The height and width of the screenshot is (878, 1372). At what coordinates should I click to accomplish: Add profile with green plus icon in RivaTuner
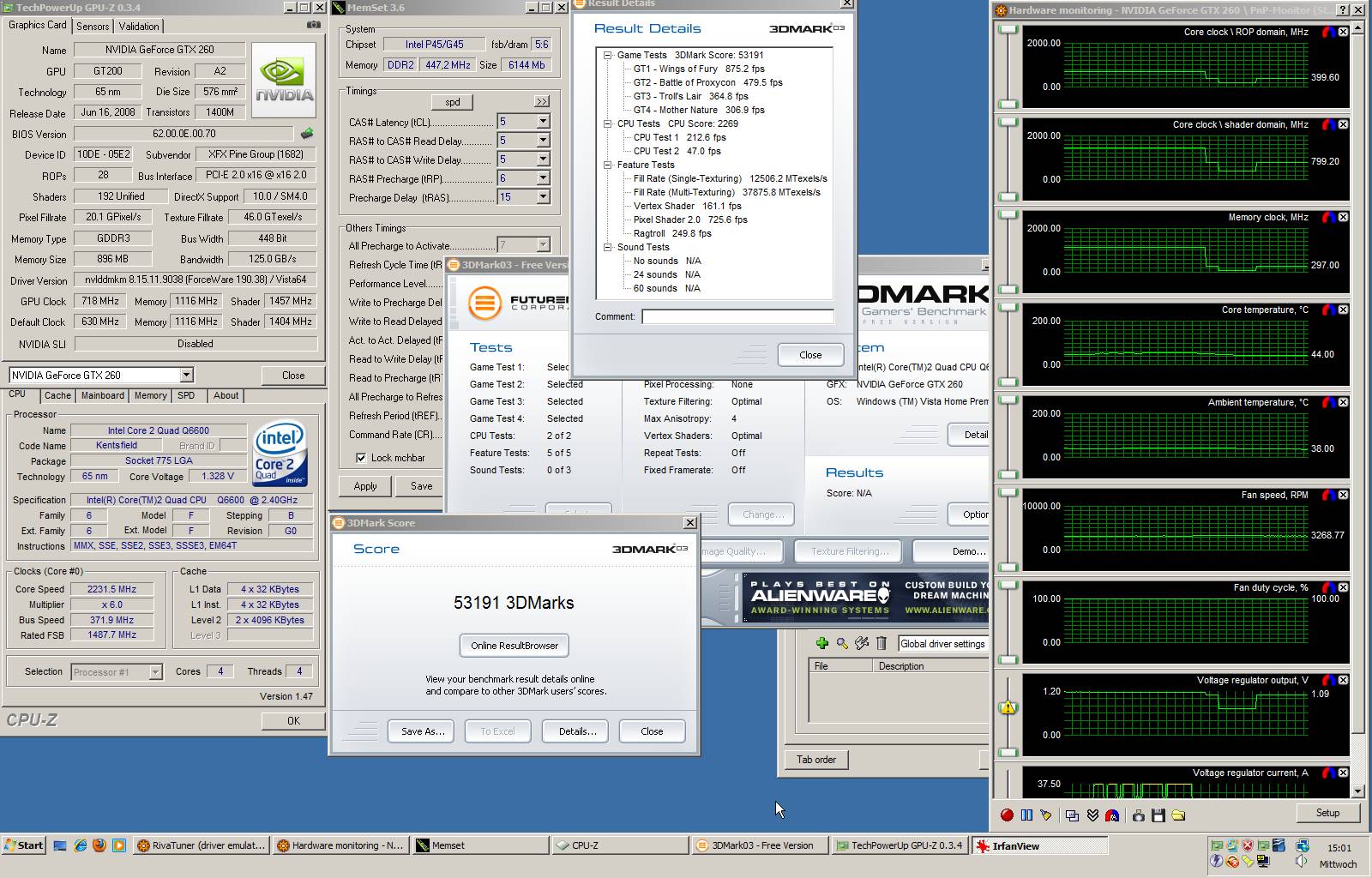pyautogui.click(x=821, y=643)
